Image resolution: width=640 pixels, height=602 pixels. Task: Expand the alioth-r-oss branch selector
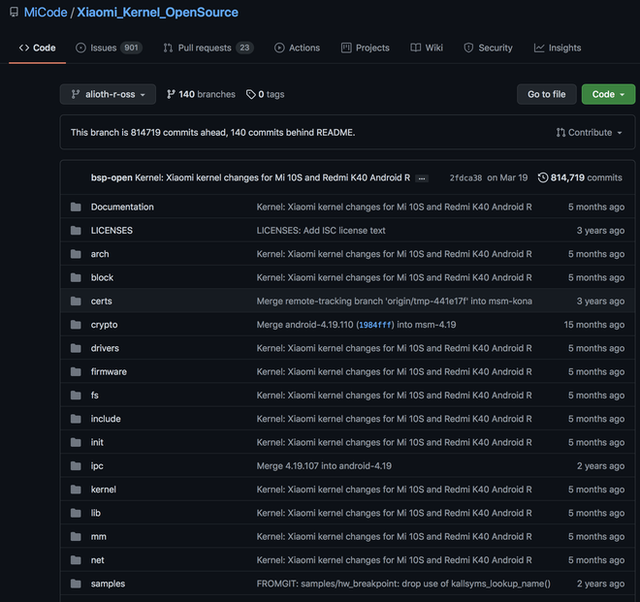point(108,94)
